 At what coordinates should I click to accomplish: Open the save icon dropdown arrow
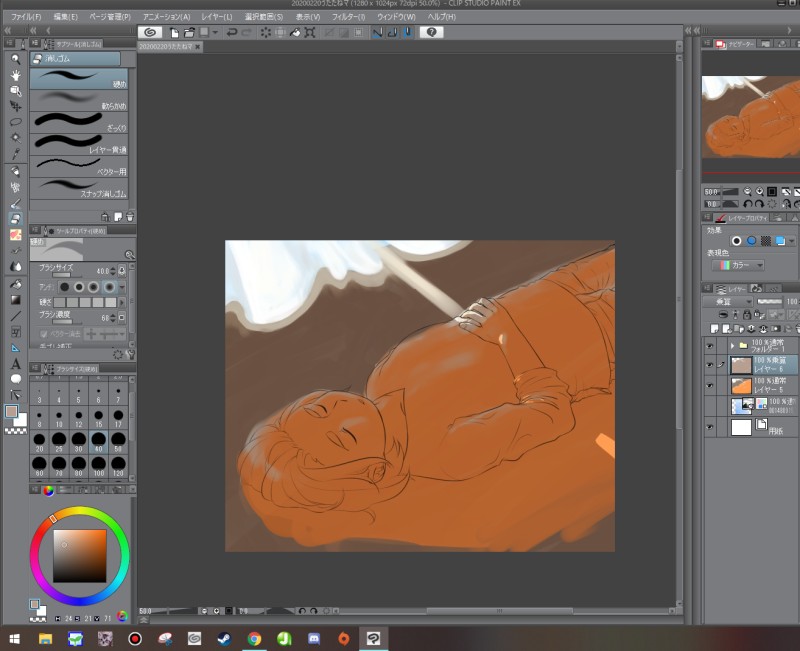click(x=215, y=32)
